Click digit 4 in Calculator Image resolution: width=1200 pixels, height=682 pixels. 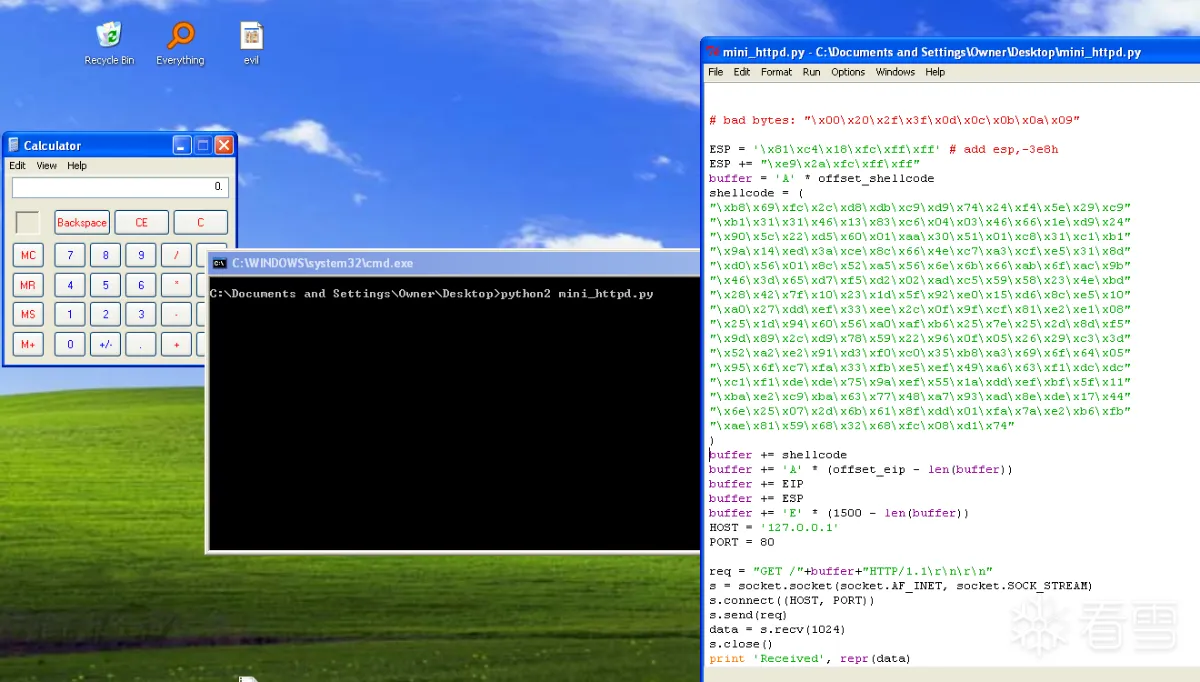click(70, 286)
